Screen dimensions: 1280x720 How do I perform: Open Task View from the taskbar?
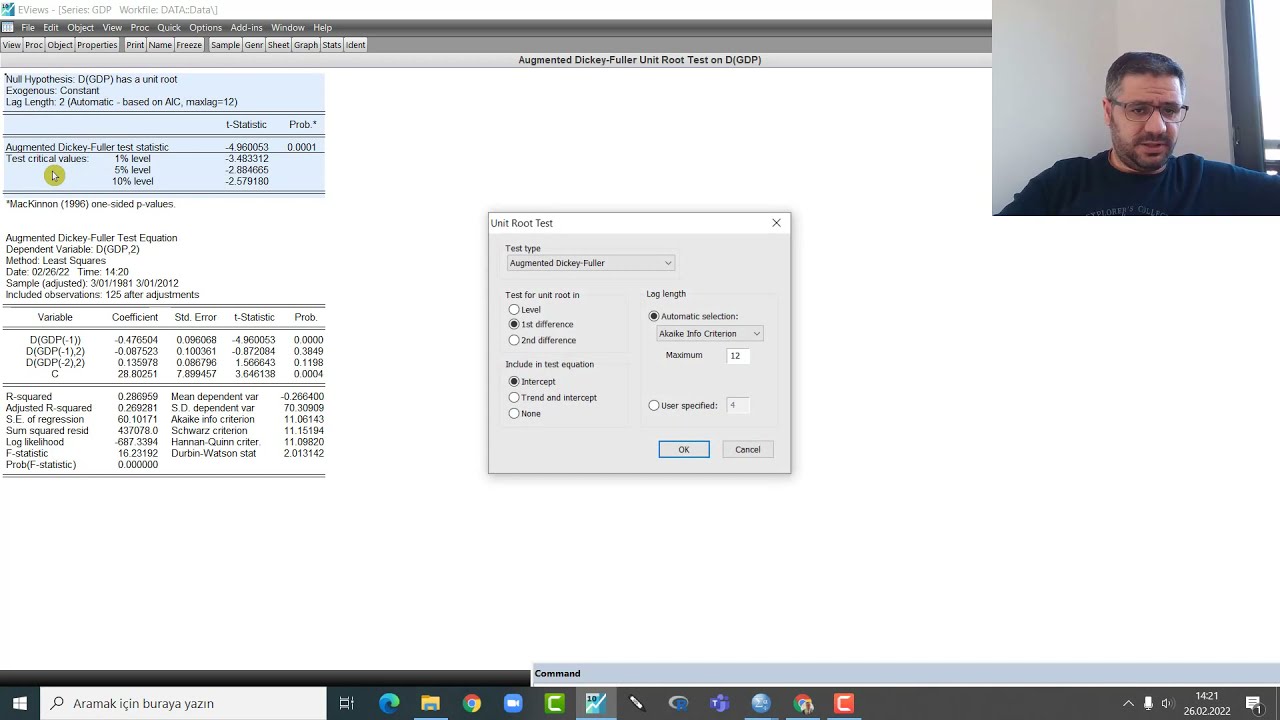click(x=346, y=703)
